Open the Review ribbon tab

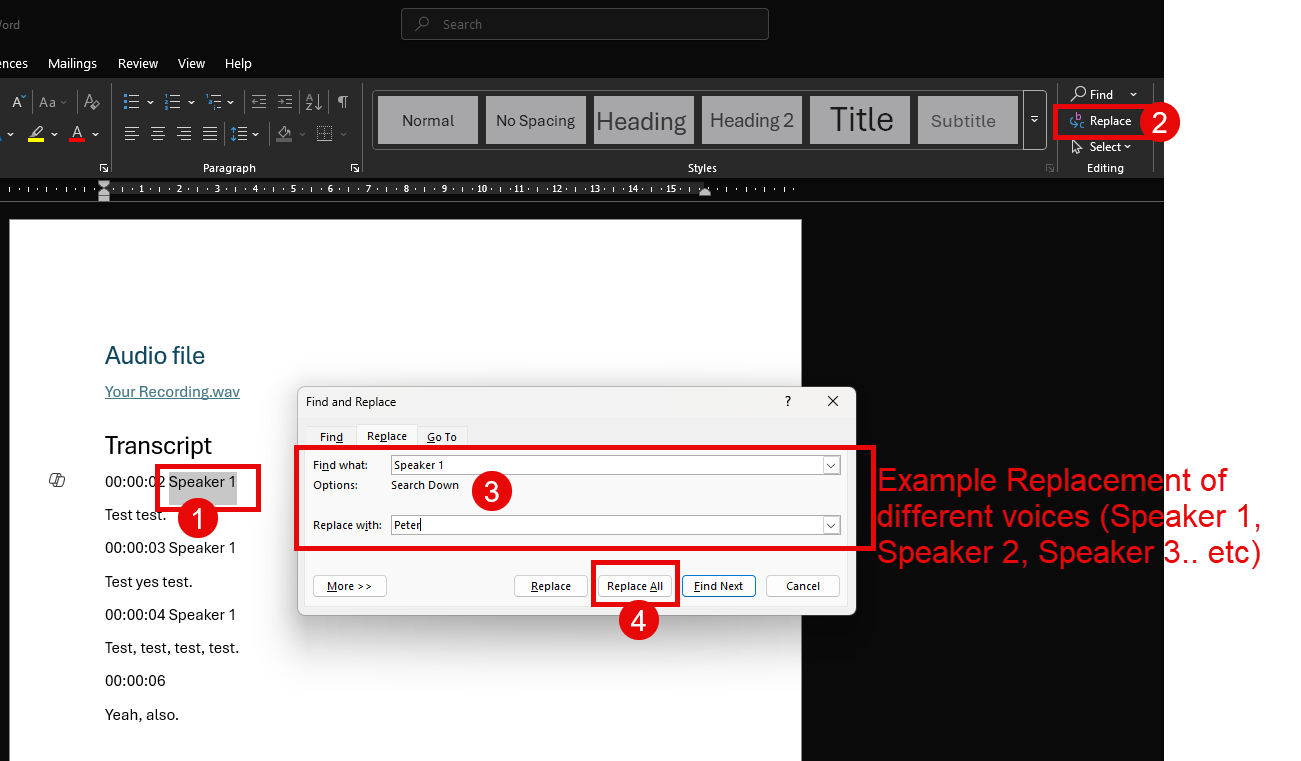click(138, 63)
